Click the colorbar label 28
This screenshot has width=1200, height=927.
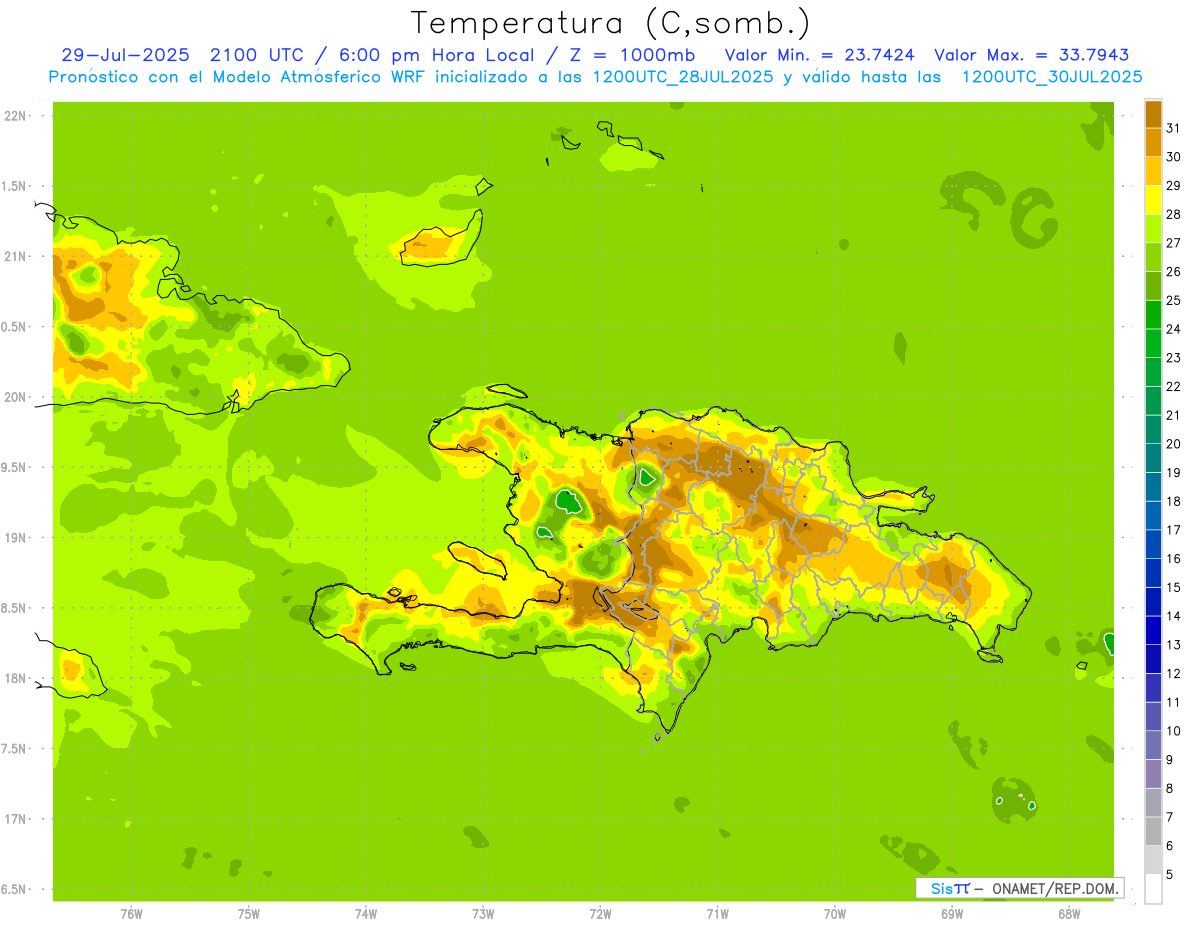[1173, 214]
